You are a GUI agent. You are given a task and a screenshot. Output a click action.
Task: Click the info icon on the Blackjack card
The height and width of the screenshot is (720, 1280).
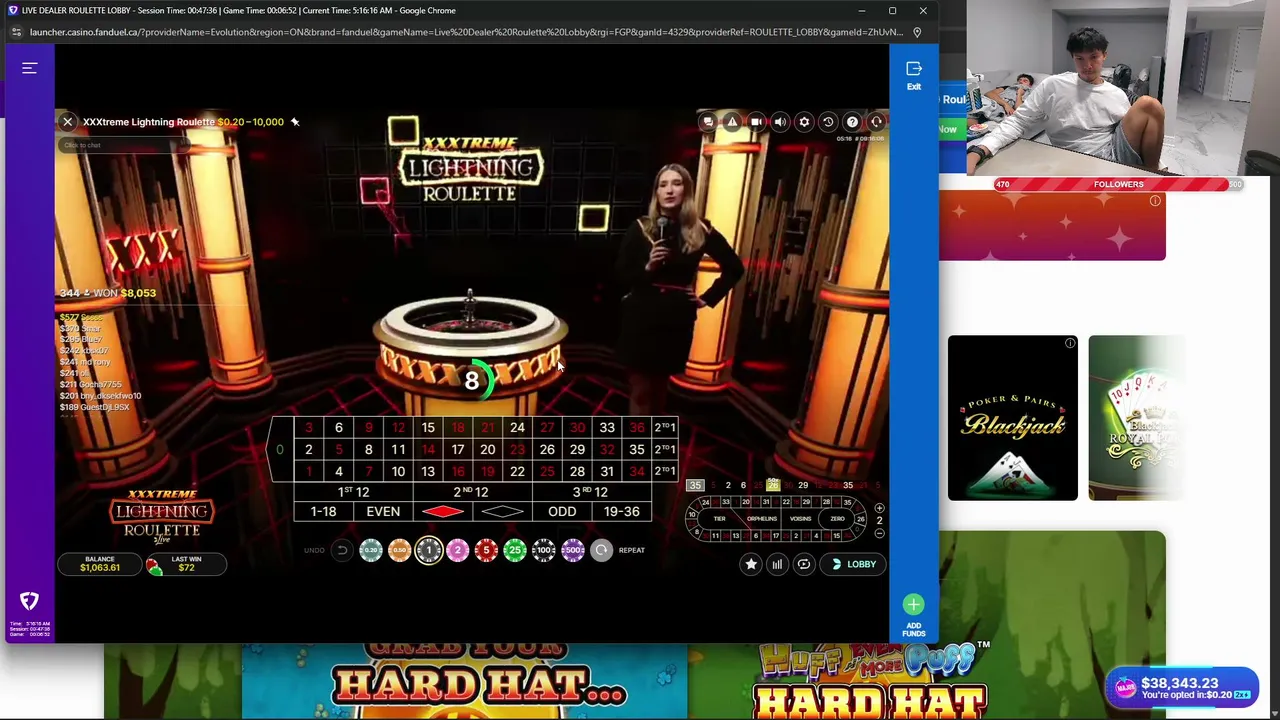click(x=1070, y=344)
